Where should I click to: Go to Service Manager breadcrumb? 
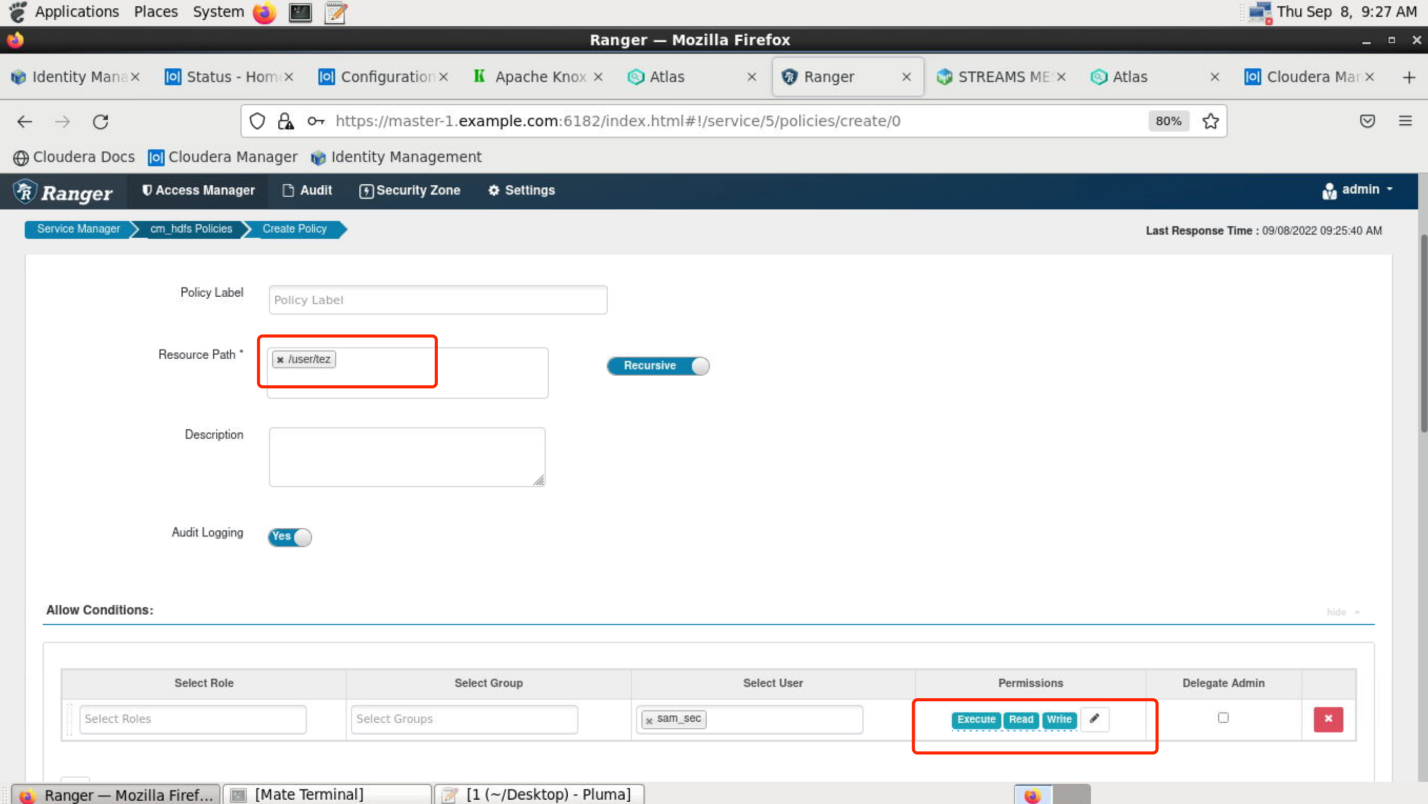(79, 229)
